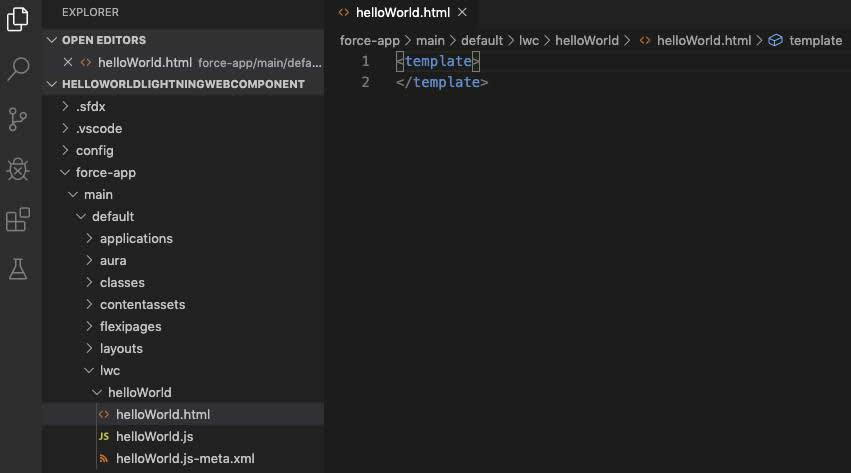
Task: Click template in the breadcrumb
Action: 816,41
